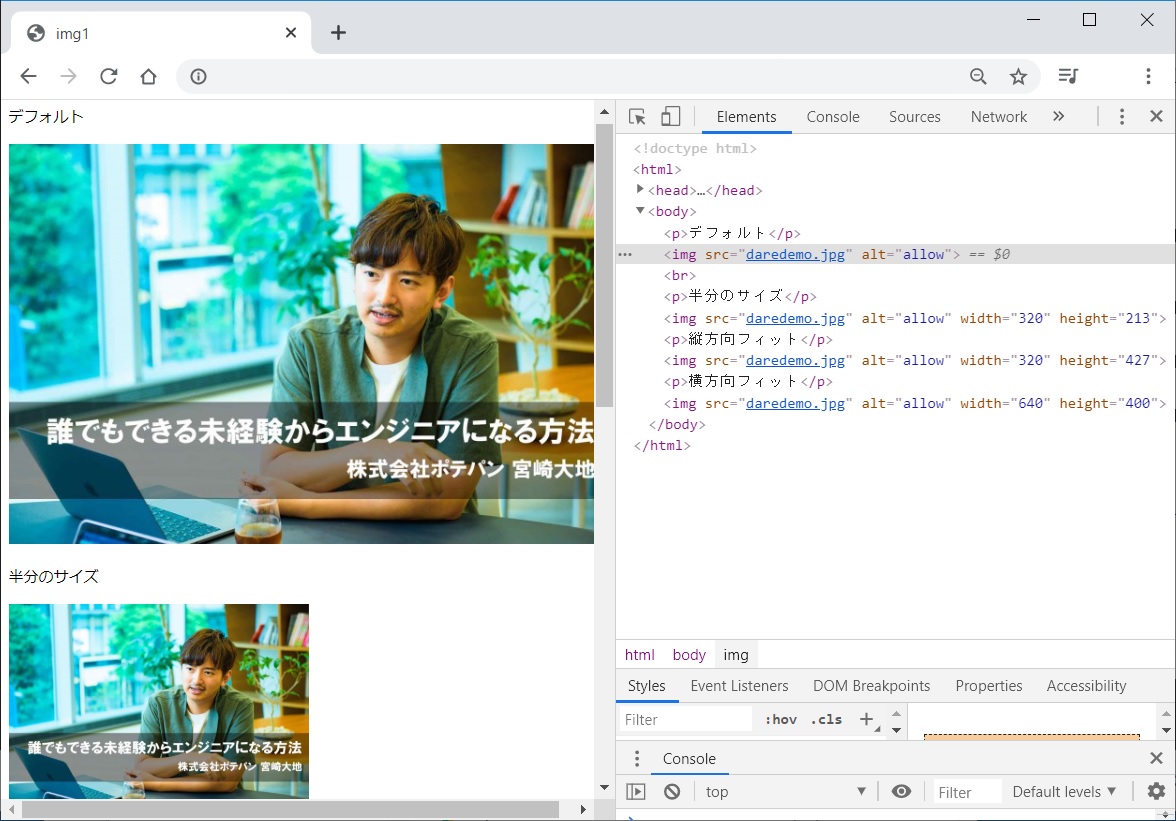The width and height of the screenshot is (1176, 821).
Task: Clear the console
Action: pos(672,792)
